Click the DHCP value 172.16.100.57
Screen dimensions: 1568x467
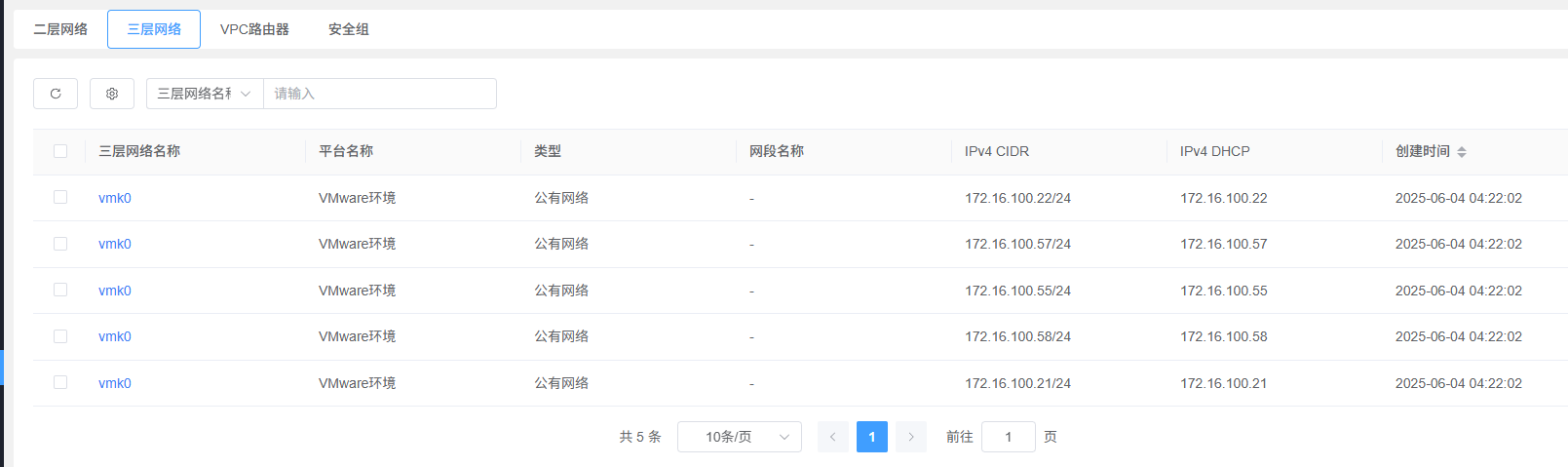1224,244
